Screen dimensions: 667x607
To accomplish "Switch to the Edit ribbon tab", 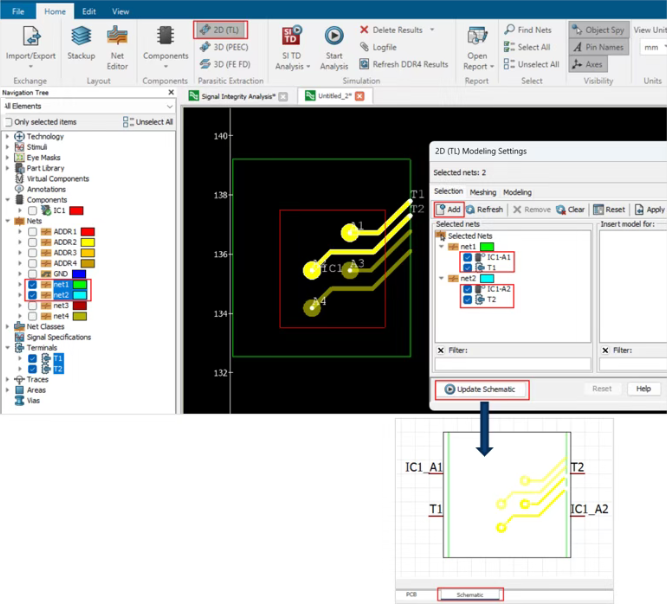I will (89, 11).
